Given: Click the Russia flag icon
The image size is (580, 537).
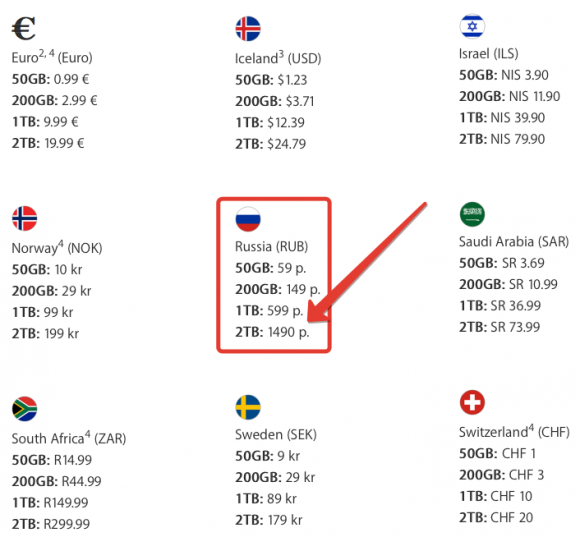Looking at the screenshot, I should pyautogui.click(x=248, y=219).
